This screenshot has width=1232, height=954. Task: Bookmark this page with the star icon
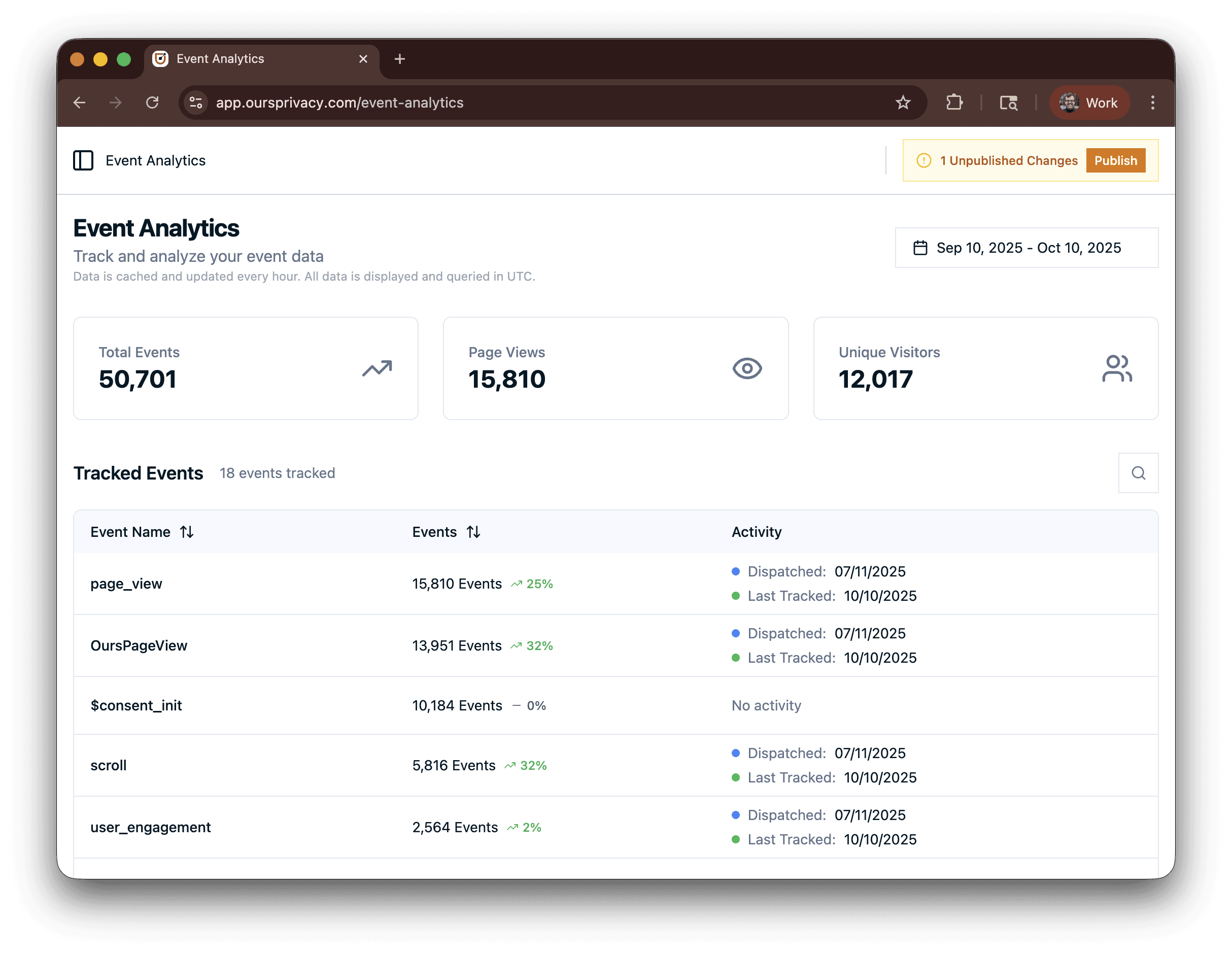(903, 103)
